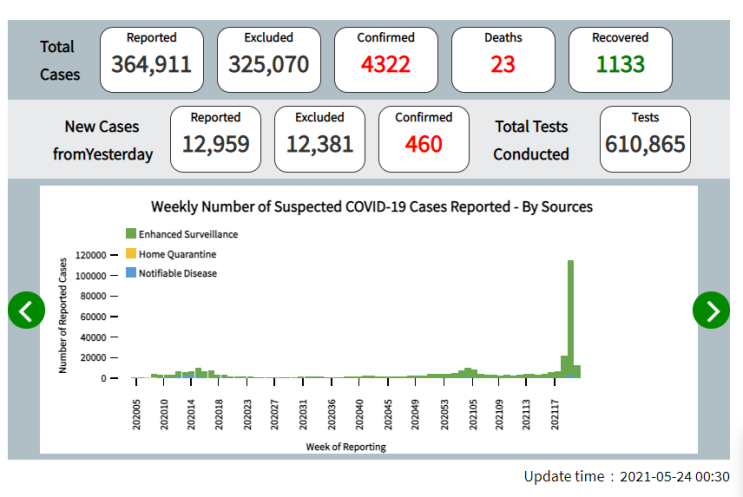This screenshot has height=497, width=743.
Task: Click the 202045 week tick label
Action: (x=388, y=415)
